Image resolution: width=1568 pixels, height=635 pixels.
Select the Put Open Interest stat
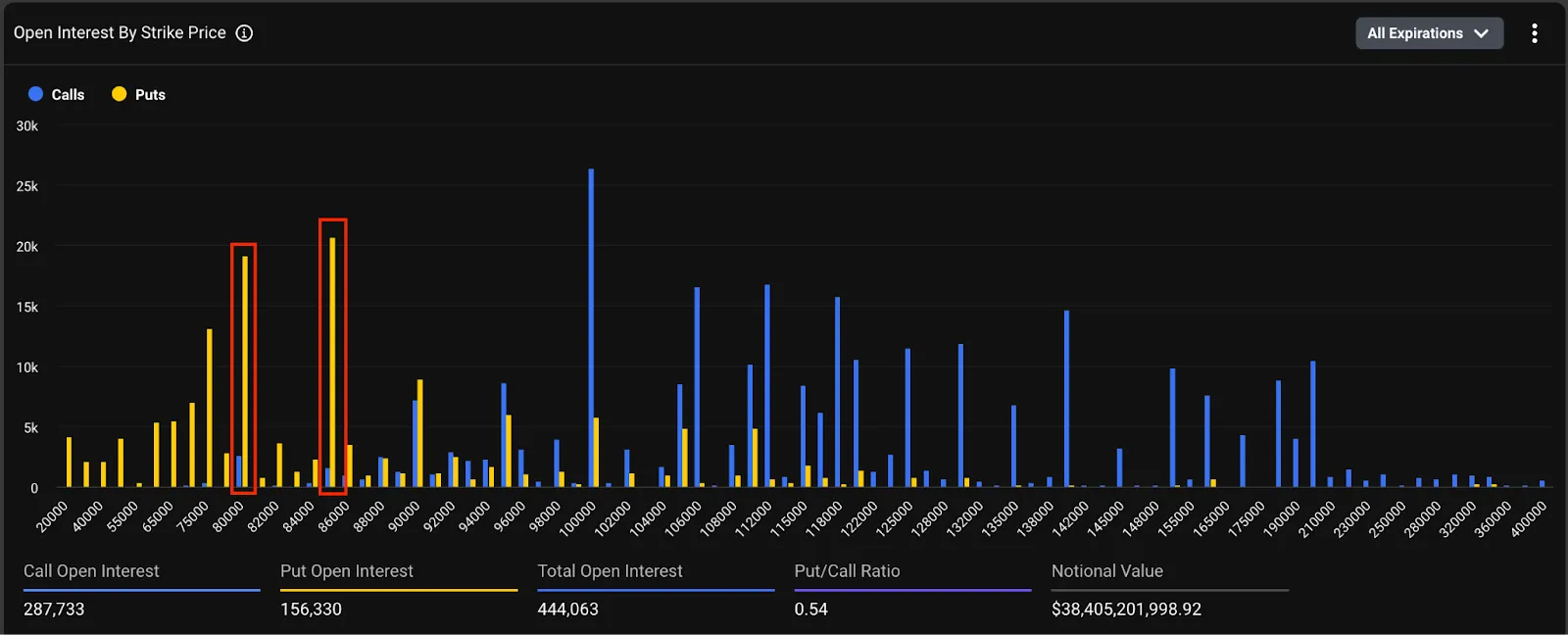(x=399, y=590)
